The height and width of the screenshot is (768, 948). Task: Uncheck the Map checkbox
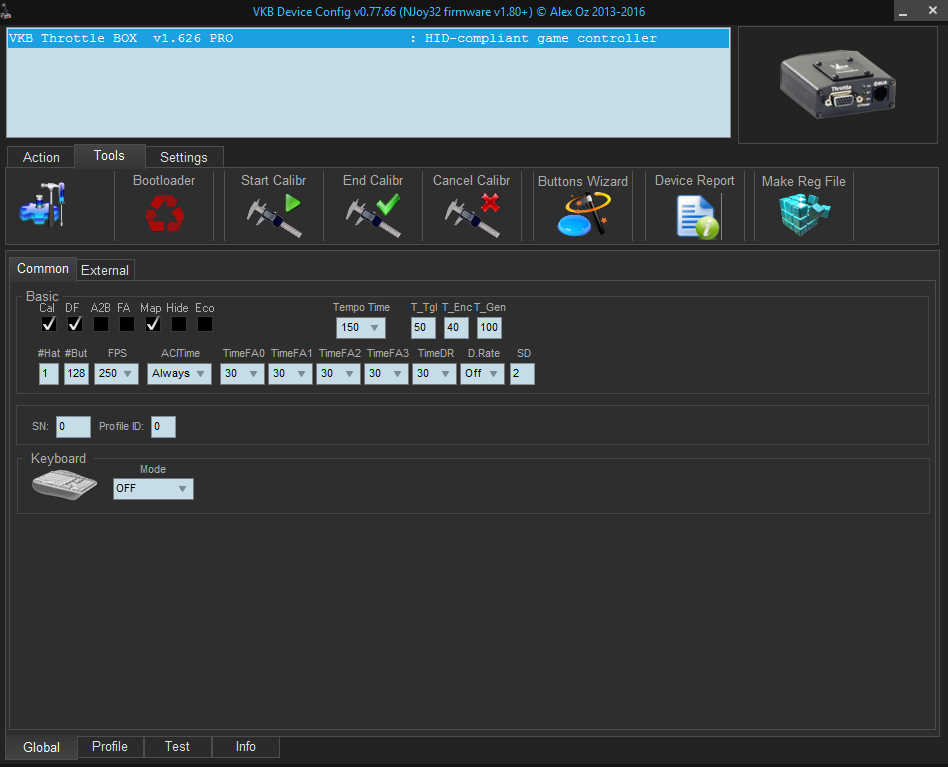coord(153,324)
